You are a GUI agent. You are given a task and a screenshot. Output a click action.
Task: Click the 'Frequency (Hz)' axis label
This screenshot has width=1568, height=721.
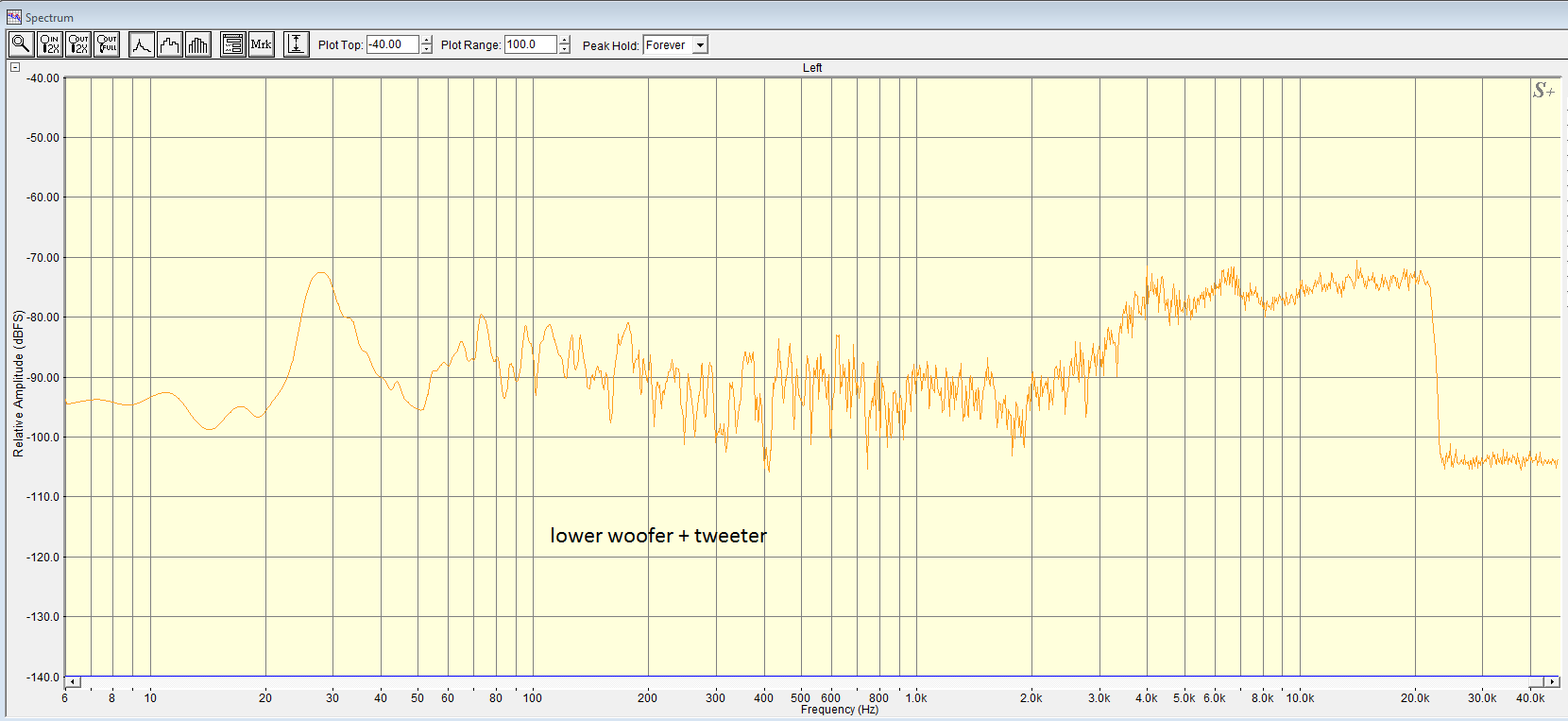(x=840, y=710)
